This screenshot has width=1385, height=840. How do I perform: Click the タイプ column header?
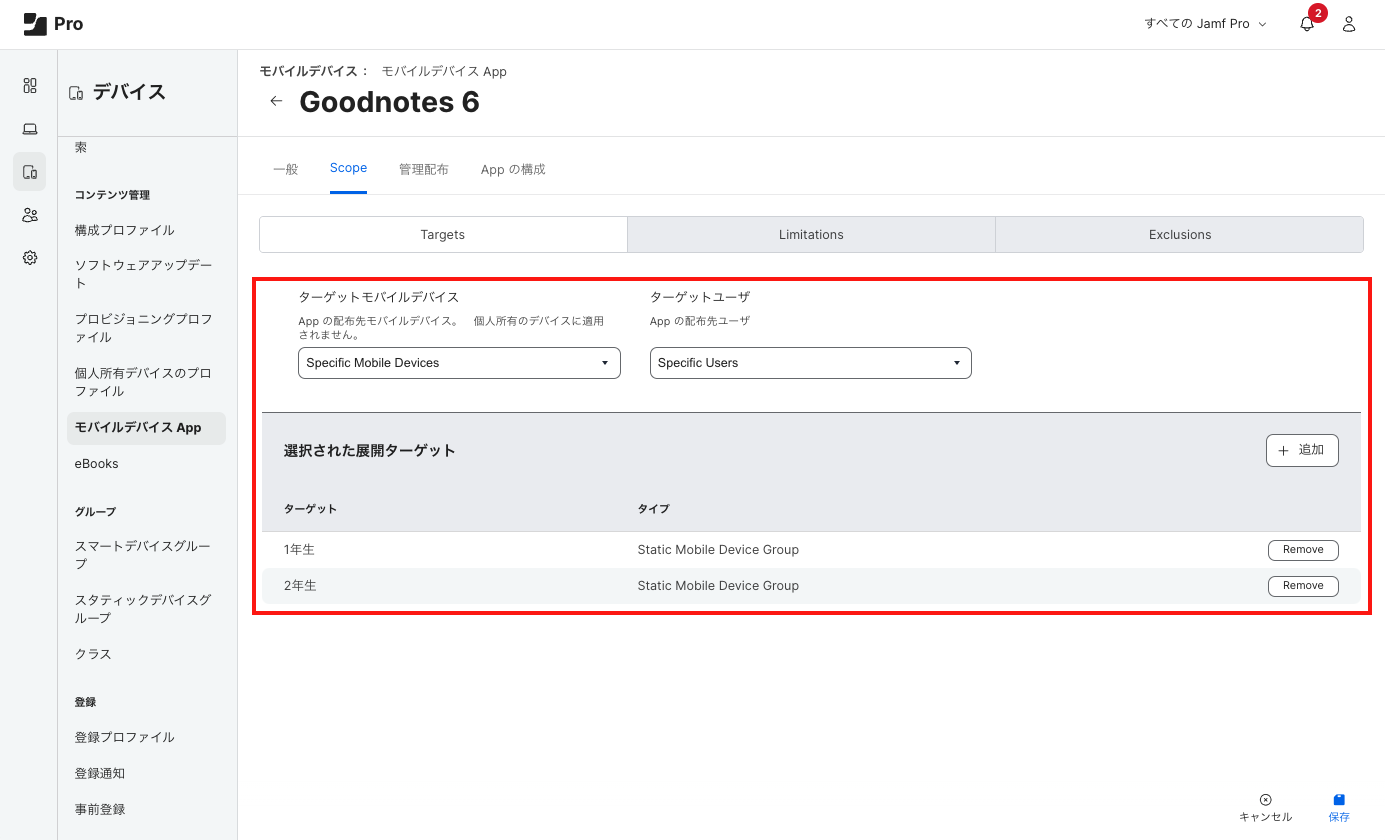pos(654,509)
